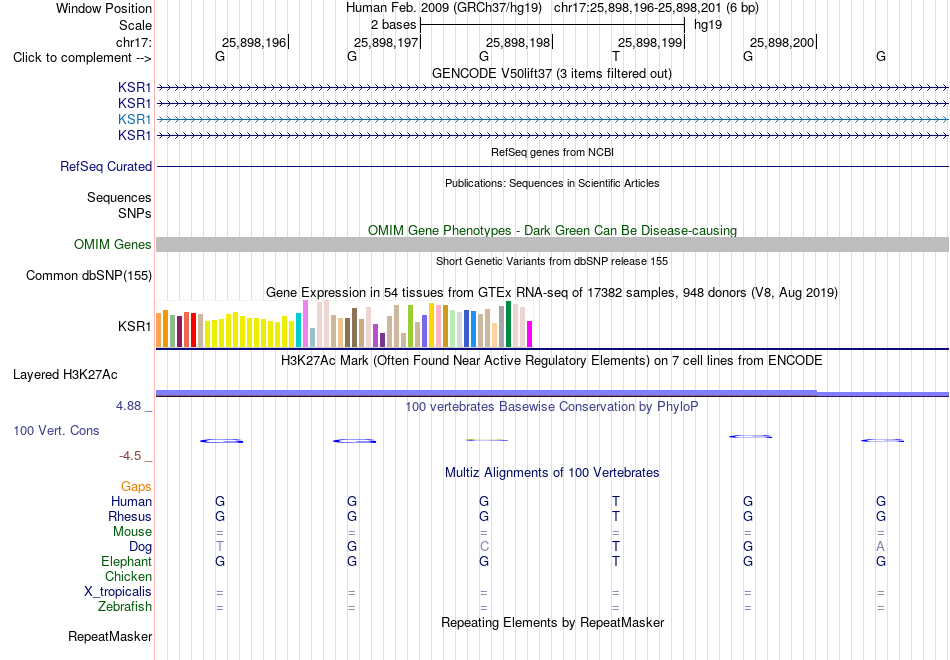Select the Rhesus species label

[x=130, y=516]
